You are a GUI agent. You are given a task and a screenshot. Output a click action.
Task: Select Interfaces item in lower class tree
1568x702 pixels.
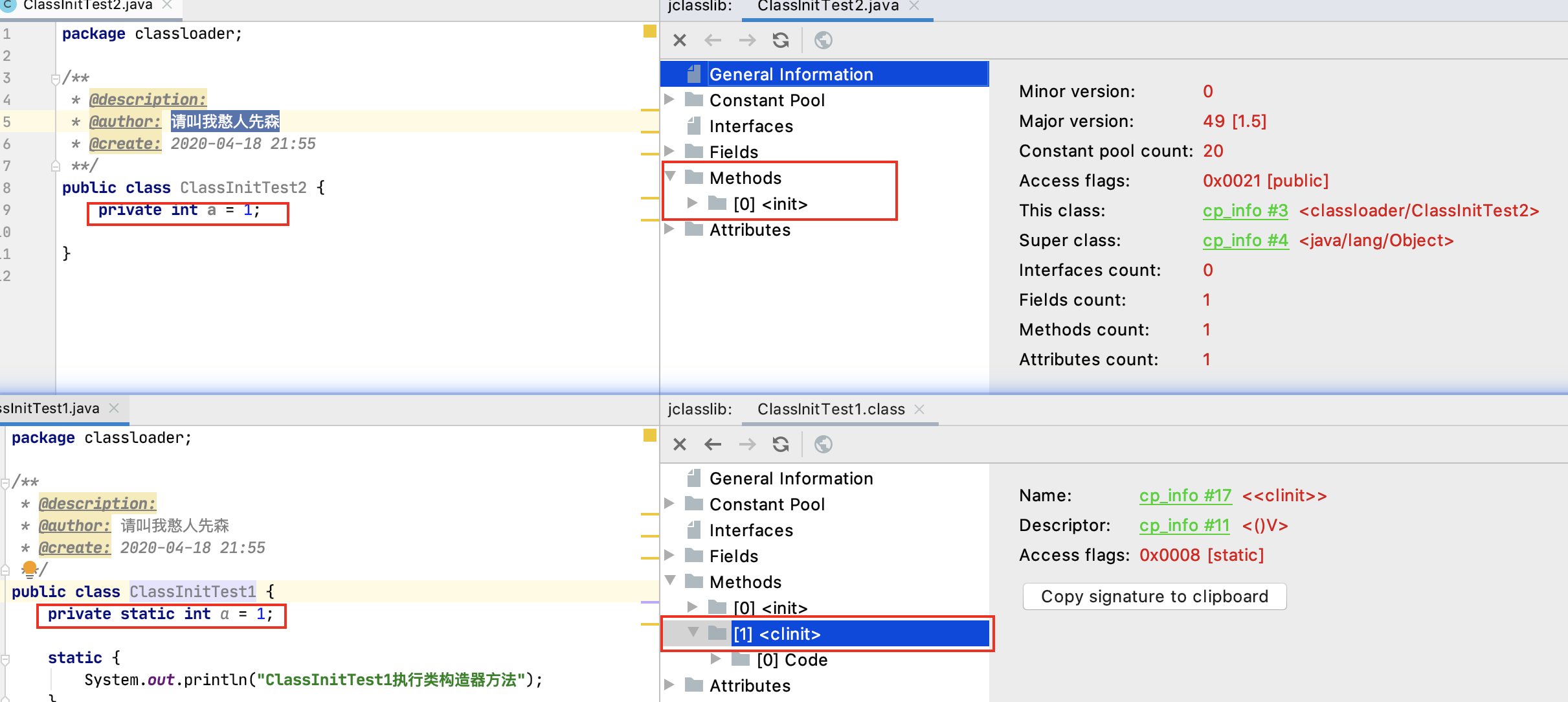tap(751, 530)
